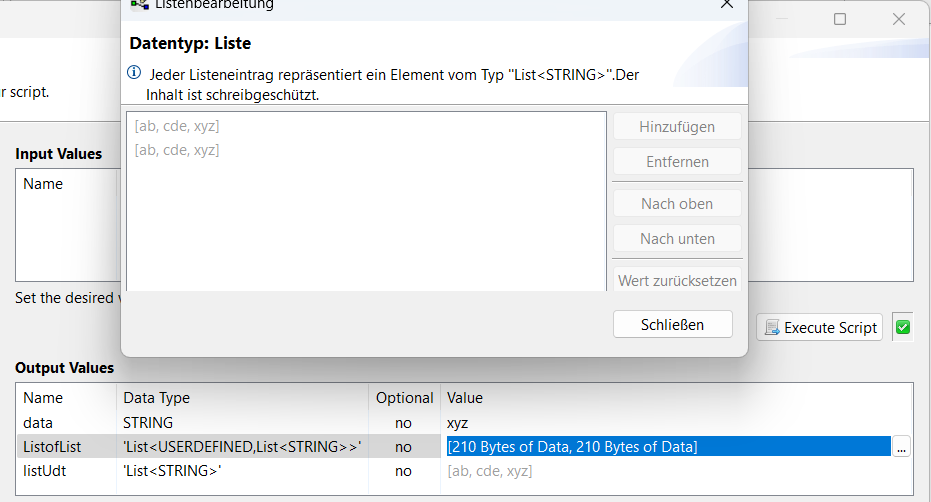Click the Schließen button
The image size is (931, 502).
673,324
